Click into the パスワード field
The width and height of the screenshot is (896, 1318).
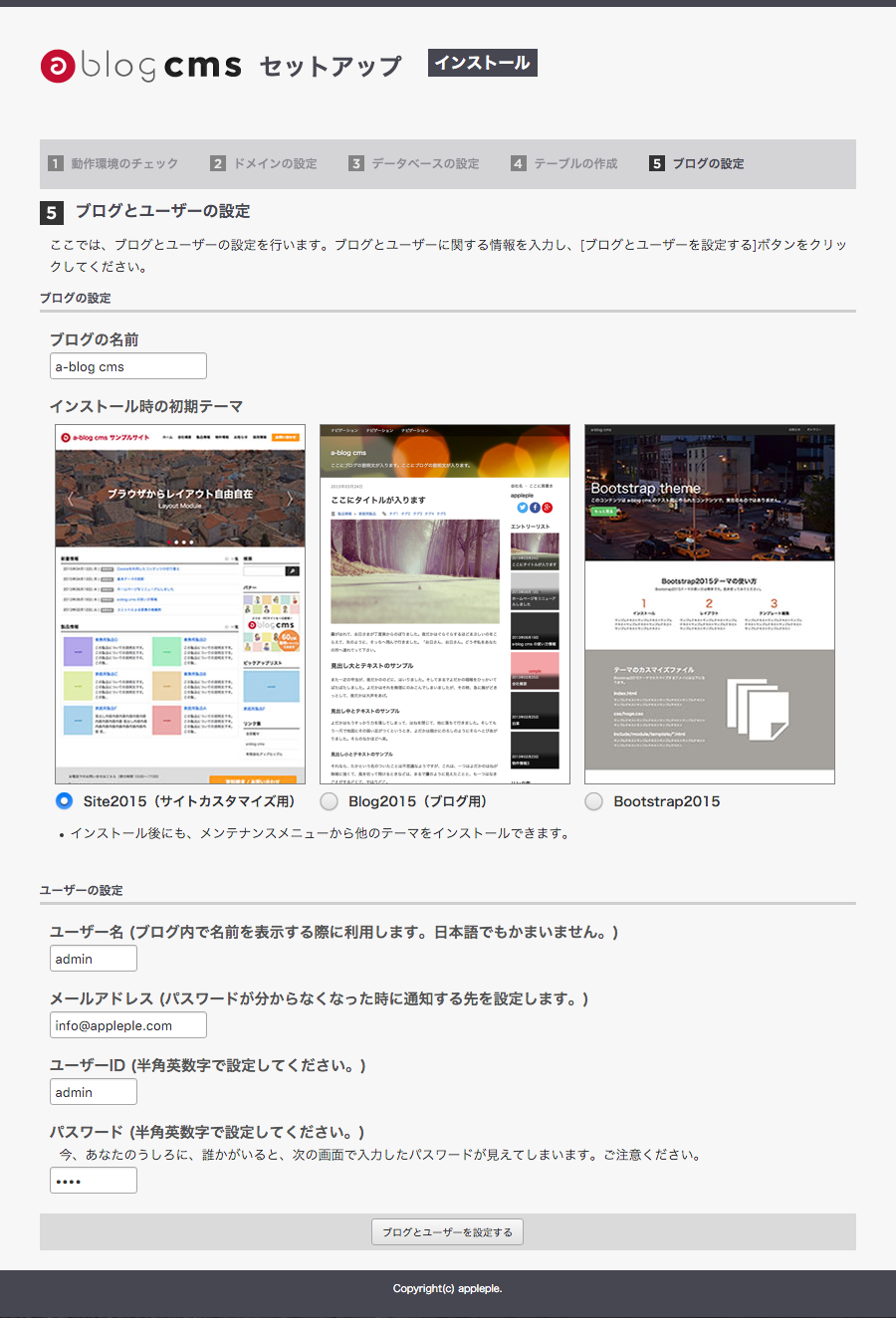point(94,1181)
